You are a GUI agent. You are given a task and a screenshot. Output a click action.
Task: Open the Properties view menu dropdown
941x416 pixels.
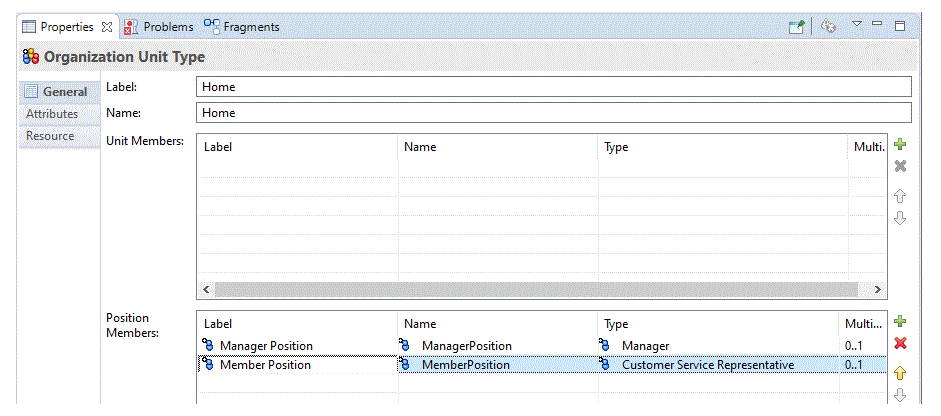pyautogui.click(x=856, y=25)
